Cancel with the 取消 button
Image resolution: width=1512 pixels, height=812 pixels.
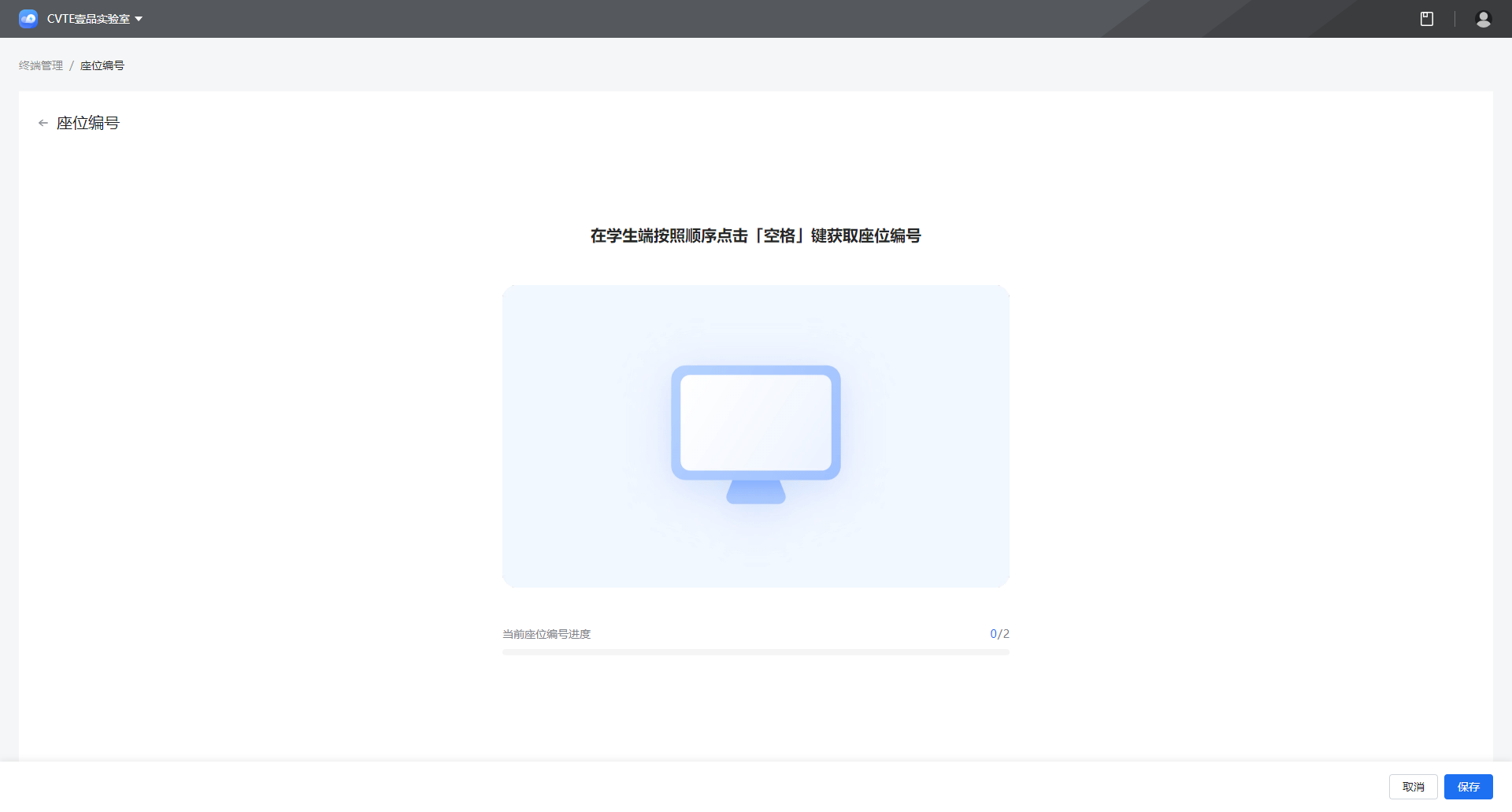click(1414, 787)
